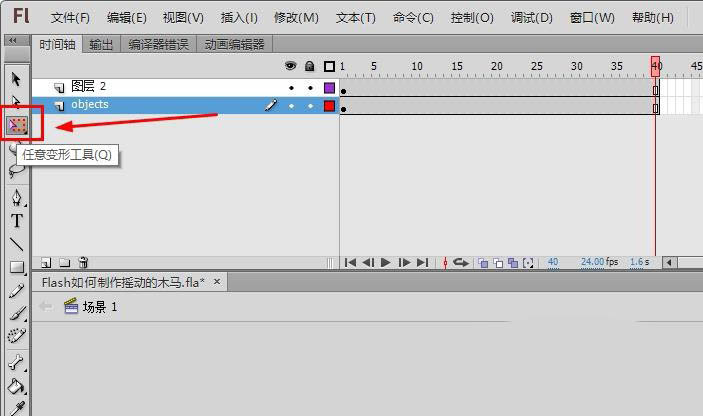The image size is (703, 416).
Task: Select the black arrow Selection tool
Action: click(16, 79)
